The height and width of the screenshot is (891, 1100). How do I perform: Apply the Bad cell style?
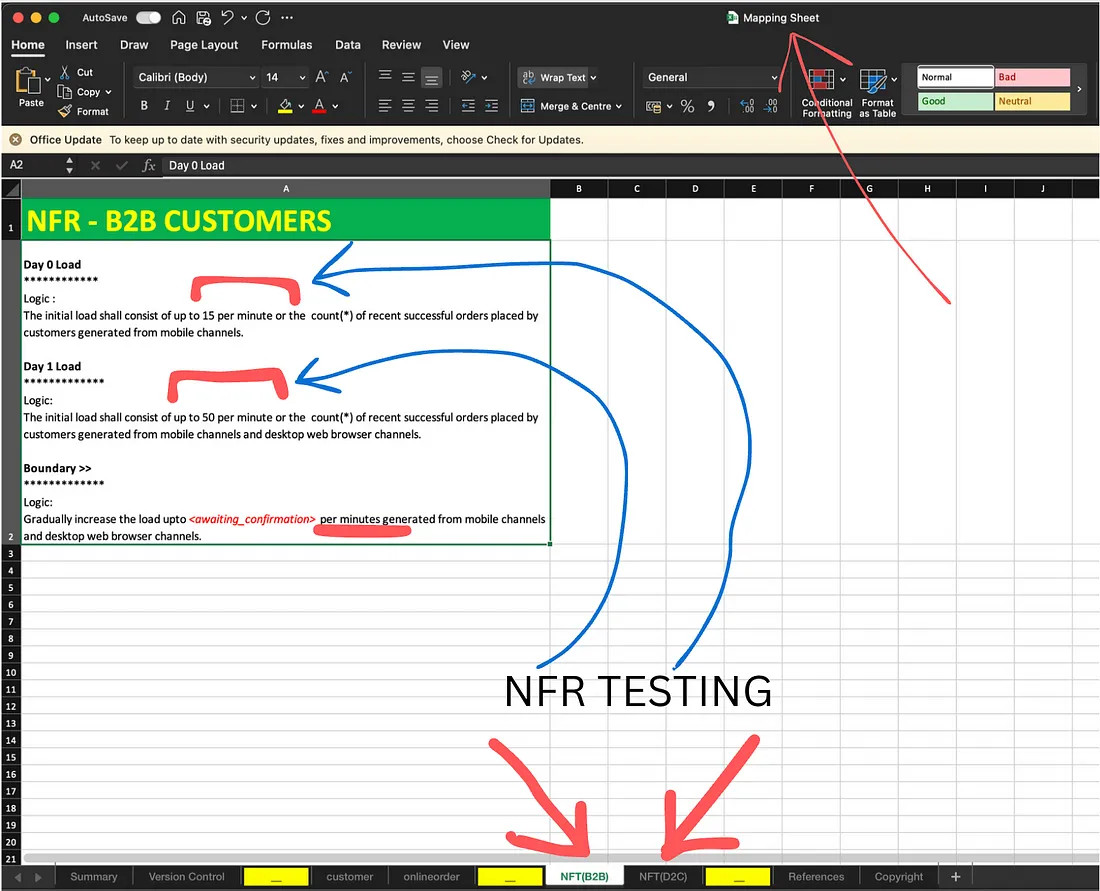(x=1033, y=77)
